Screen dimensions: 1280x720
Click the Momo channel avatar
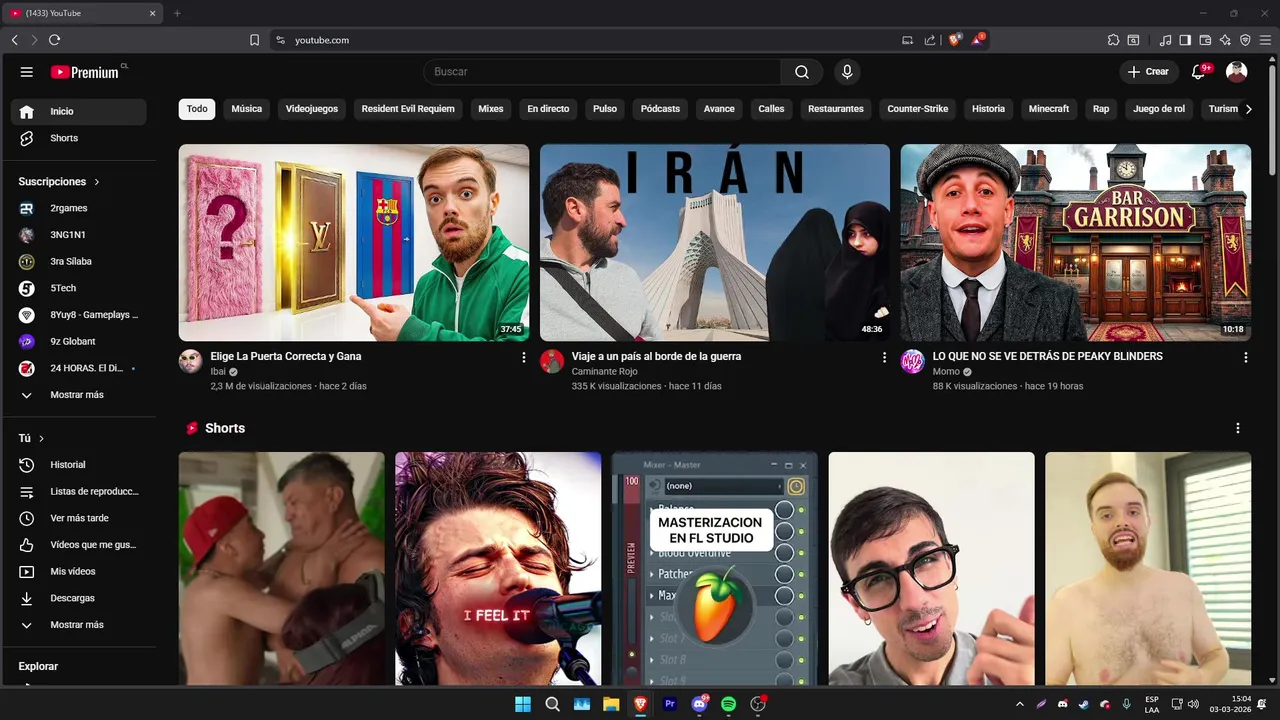(x=912, y=361)
